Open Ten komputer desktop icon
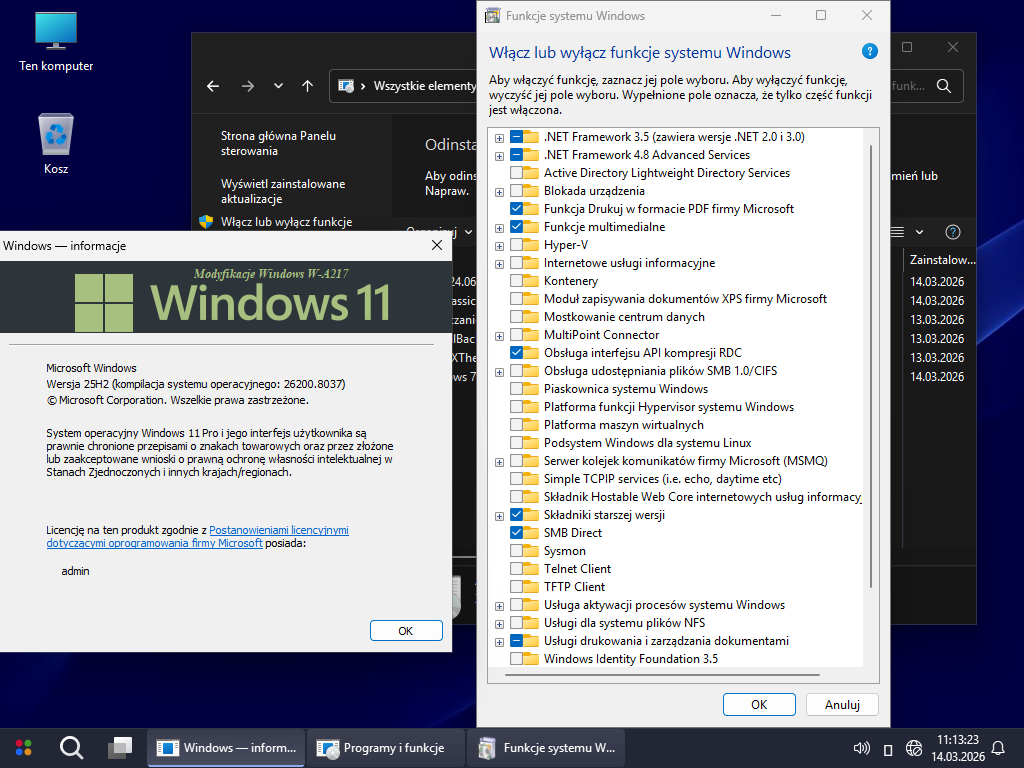The image size is (1024, 768). coord(56,40)
